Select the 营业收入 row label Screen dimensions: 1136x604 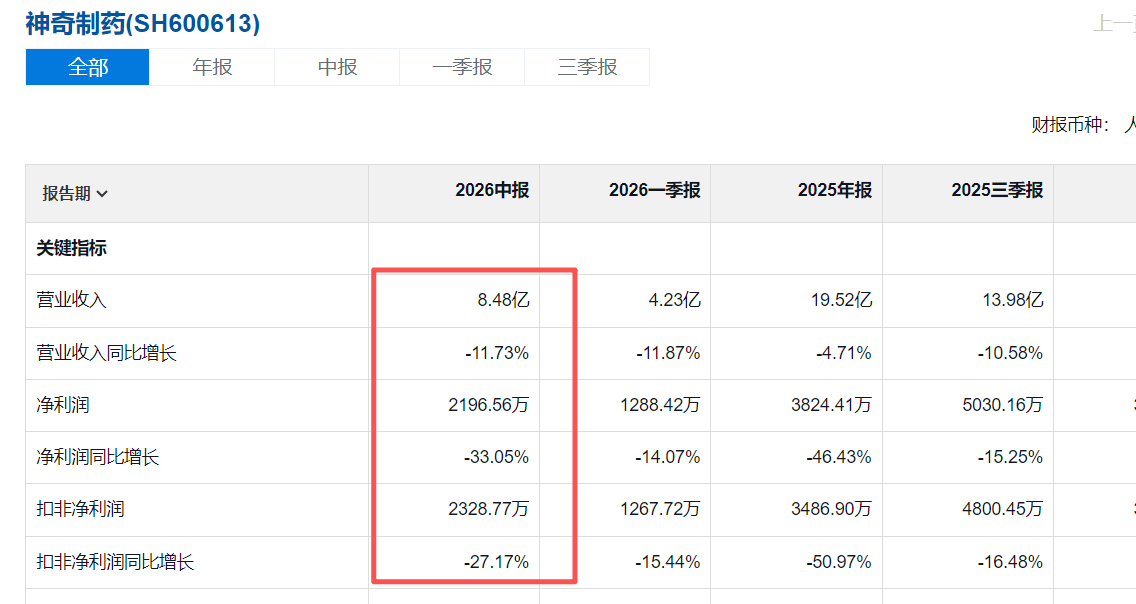[72, 300]
